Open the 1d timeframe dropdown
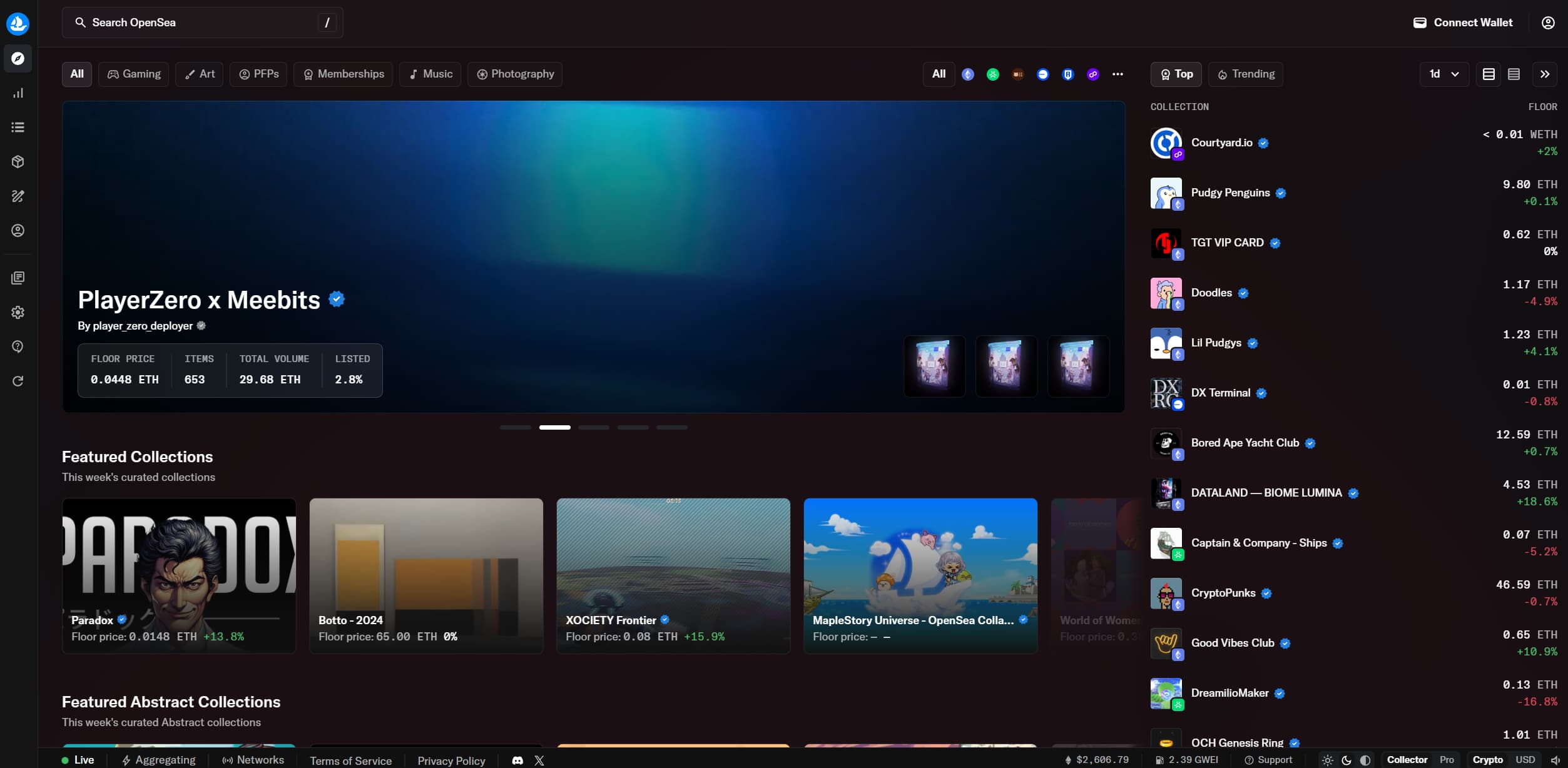This screenshot has height=768, width=1568. coord(1444,74)
